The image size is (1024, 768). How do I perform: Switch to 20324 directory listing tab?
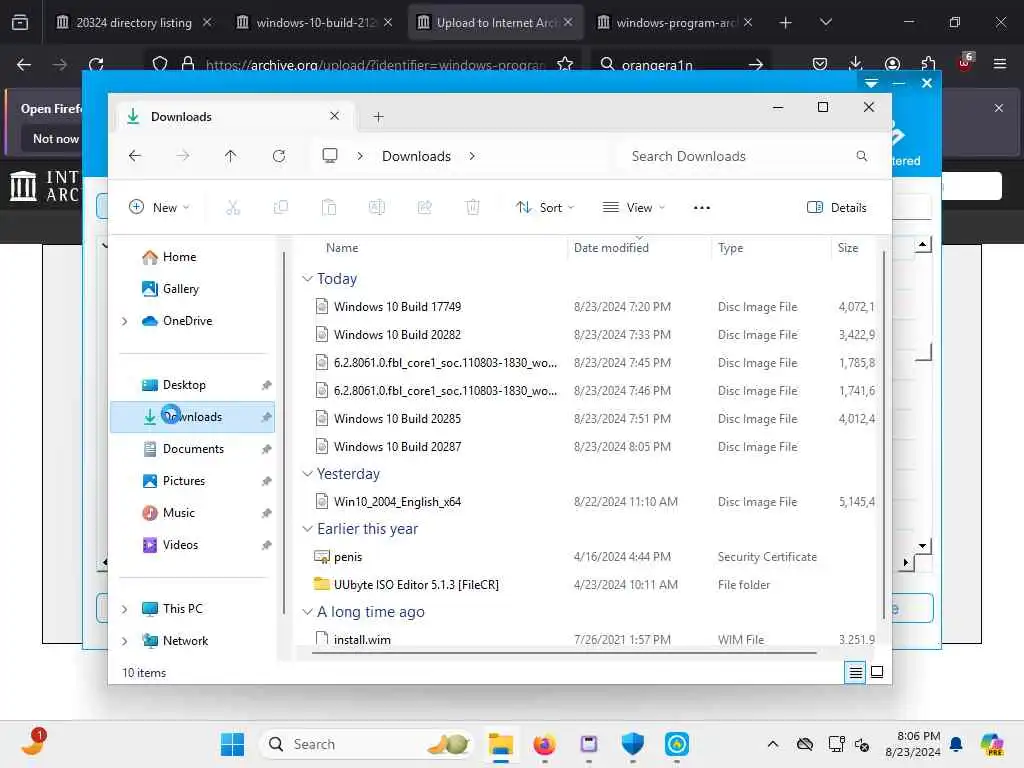tap(134, 22)
